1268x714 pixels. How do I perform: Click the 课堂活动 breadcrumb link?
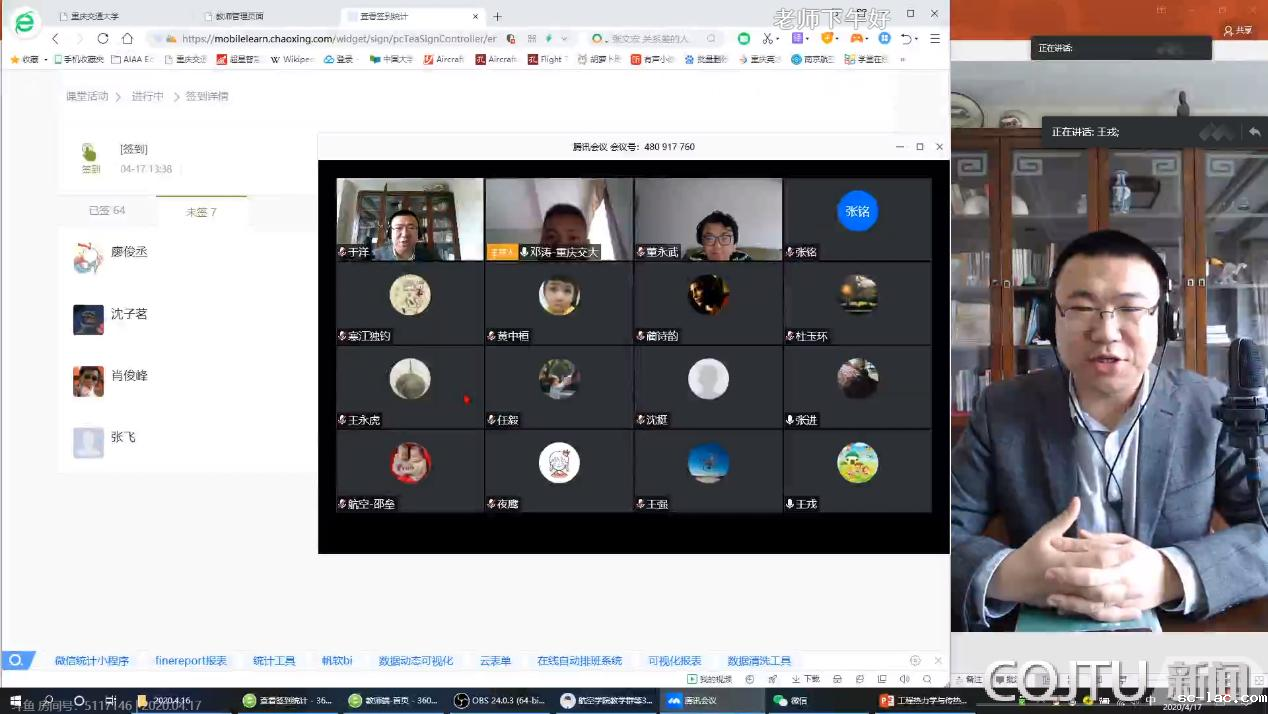[87, 96]
